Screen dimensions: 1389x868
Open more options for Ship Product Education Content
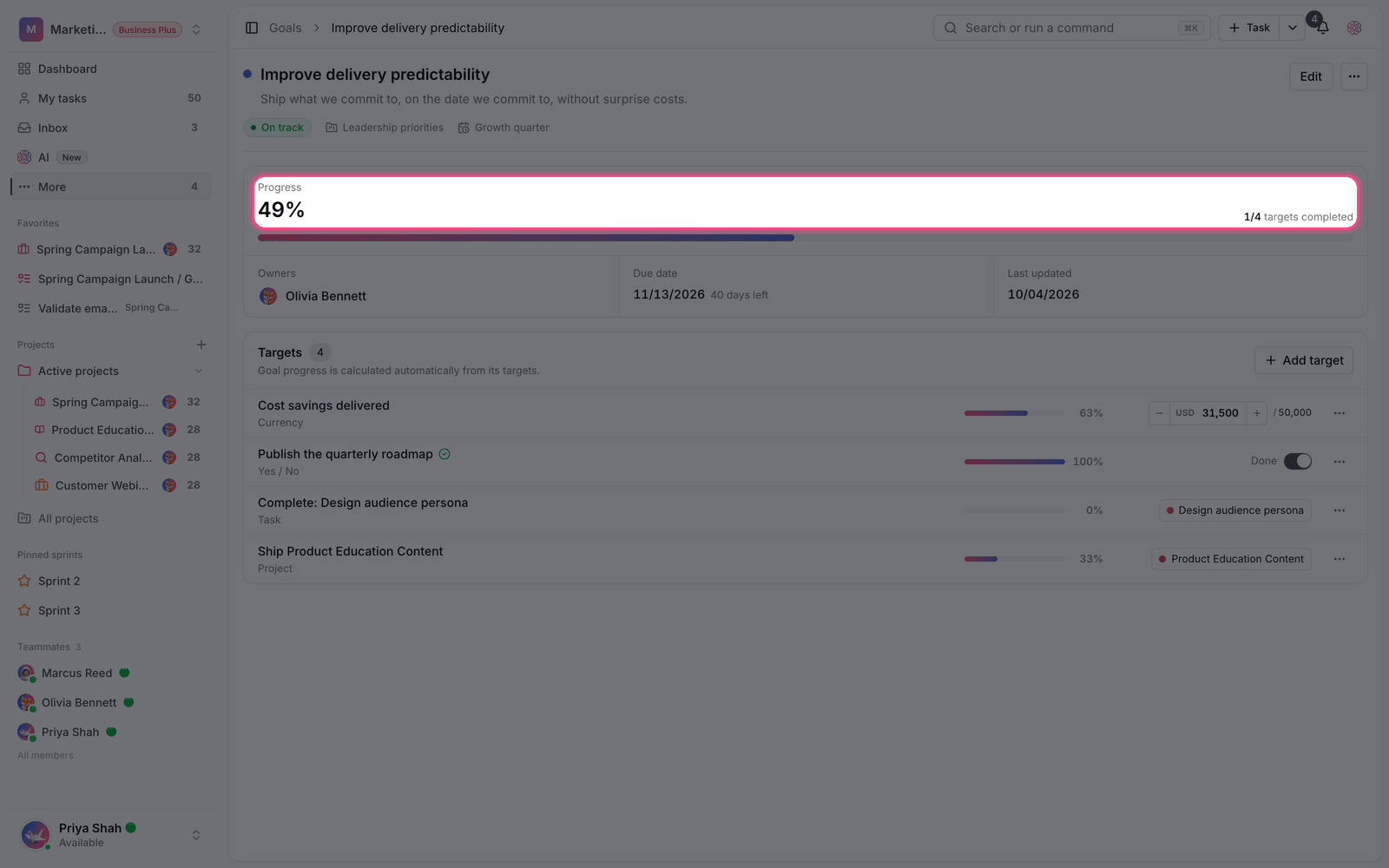pyautogui.click(x=1340, y=559)
